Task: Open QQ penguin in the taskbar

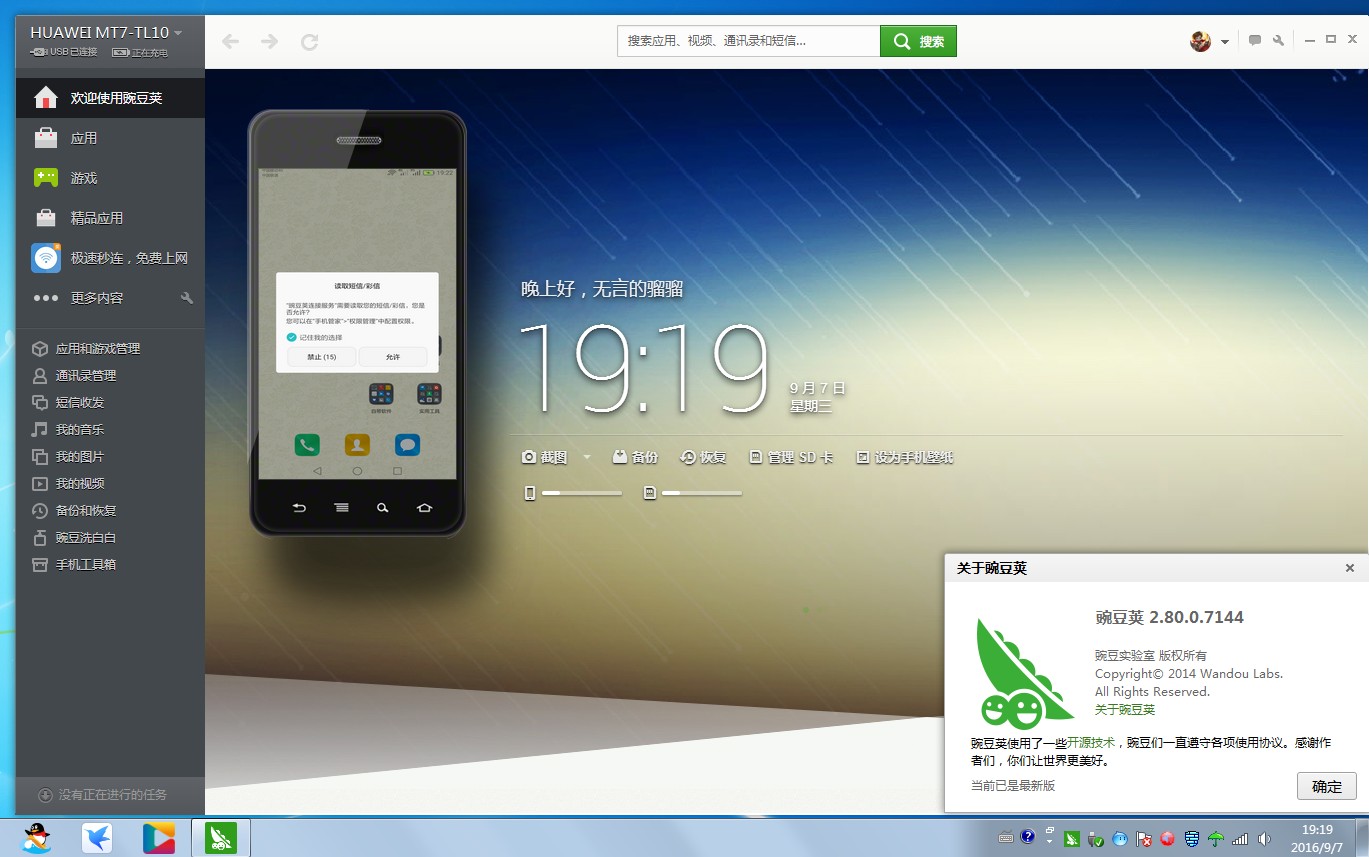Action: tap(37, 837)
